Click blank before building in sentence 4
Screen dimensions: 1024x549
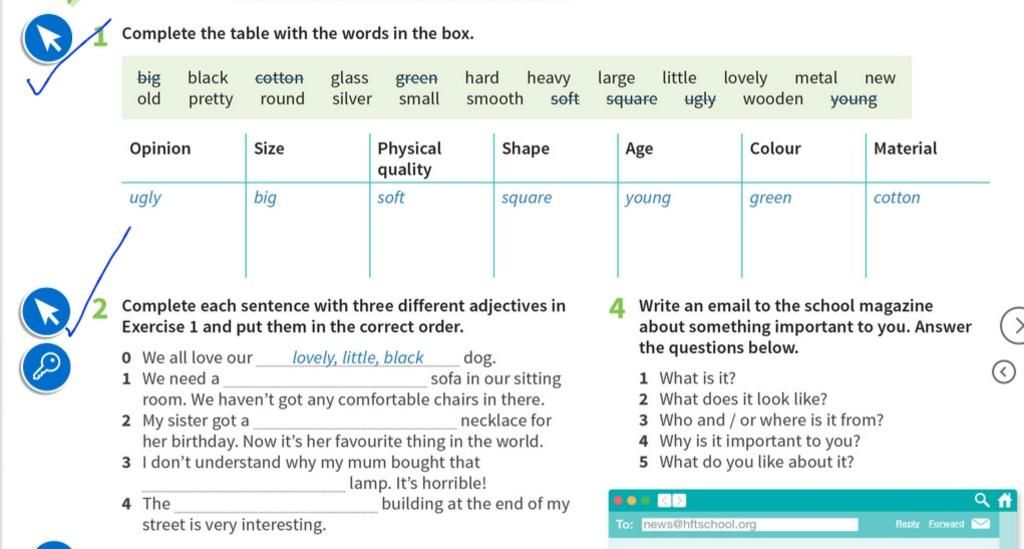coord(276,505)
